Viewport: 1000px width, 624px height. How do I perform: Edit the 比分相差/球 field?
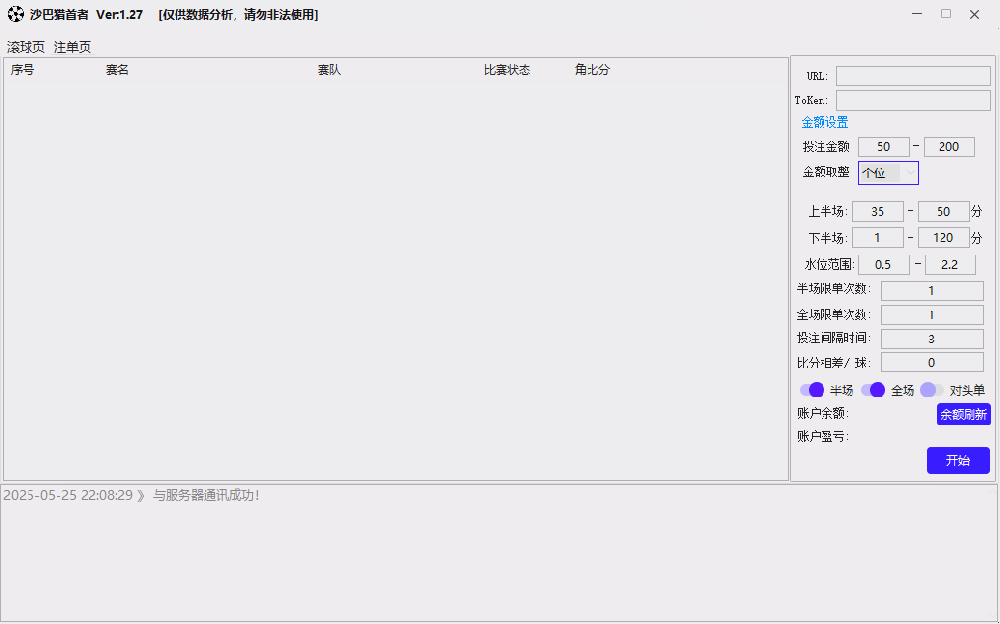tap(932, 362)
